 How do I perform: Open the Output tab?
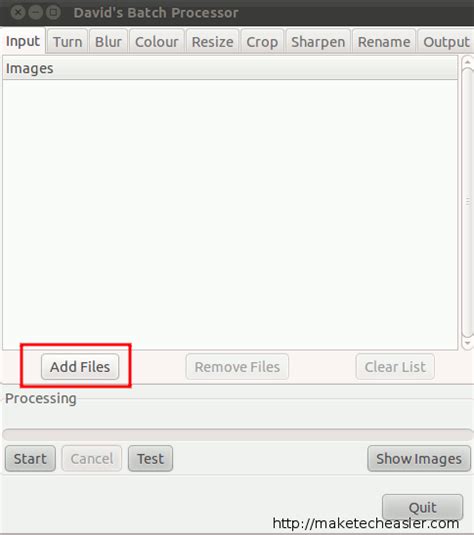pos(446,42)
